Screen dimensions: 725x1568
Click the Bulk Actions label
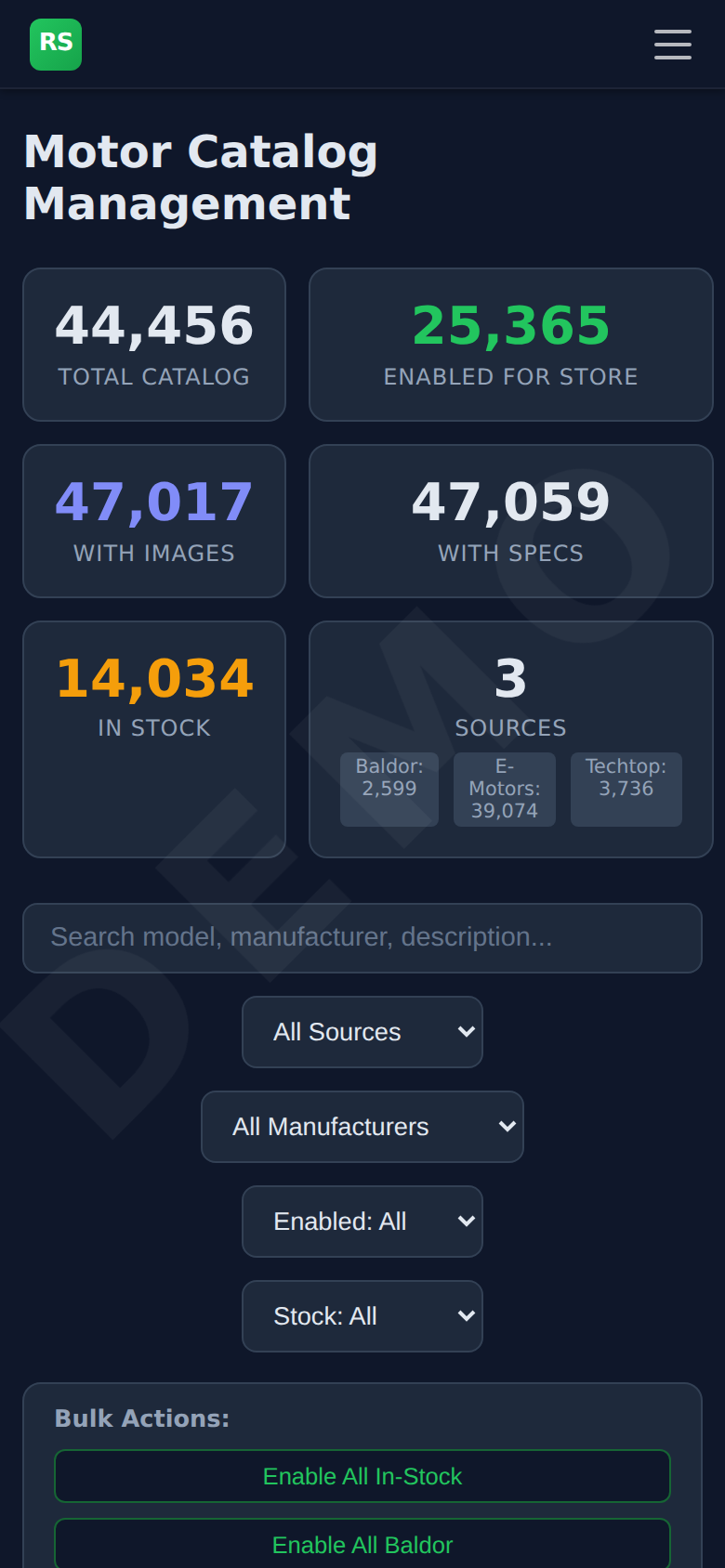tap(142, 1418)
